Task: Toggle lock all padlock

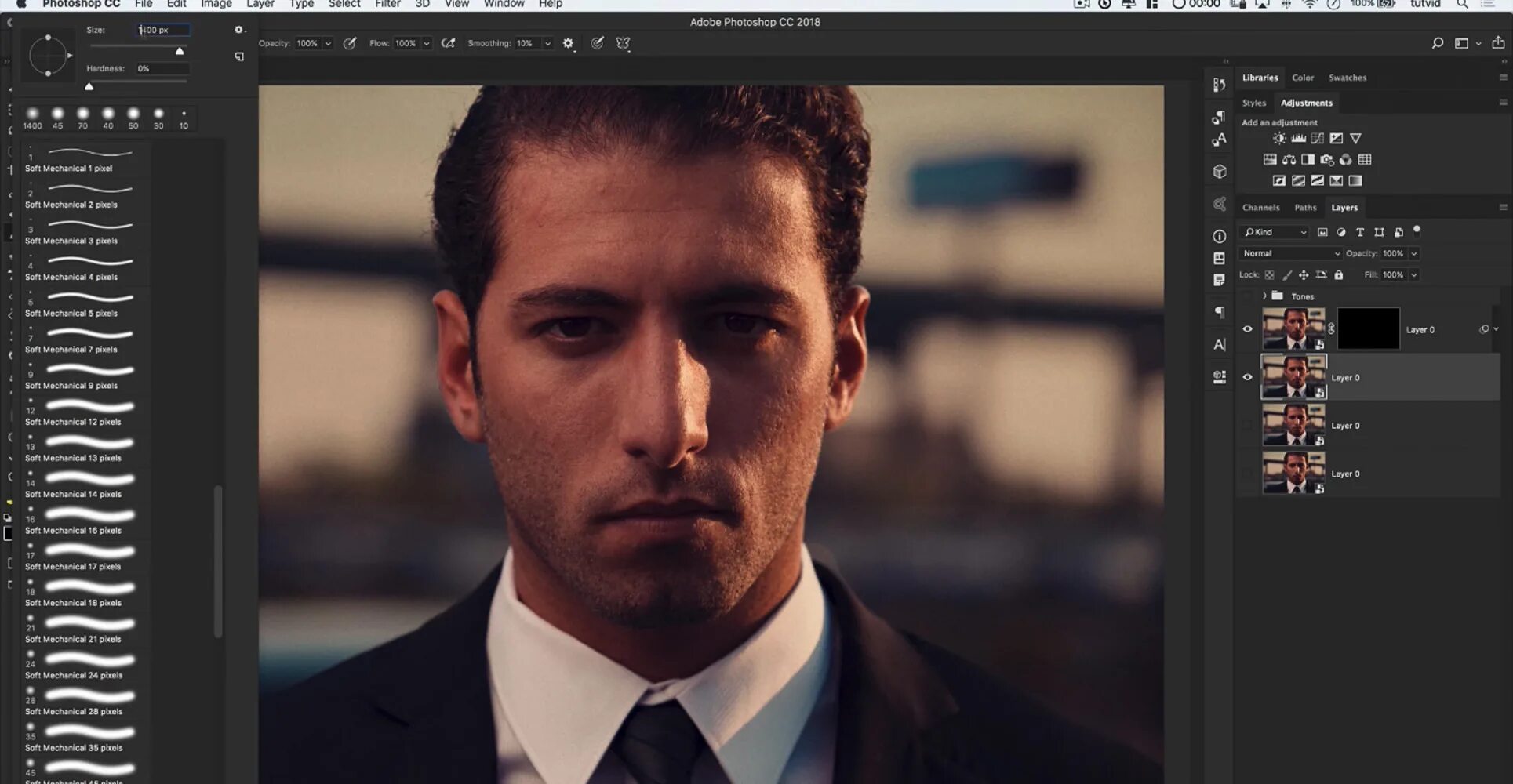Action: 1339,275
